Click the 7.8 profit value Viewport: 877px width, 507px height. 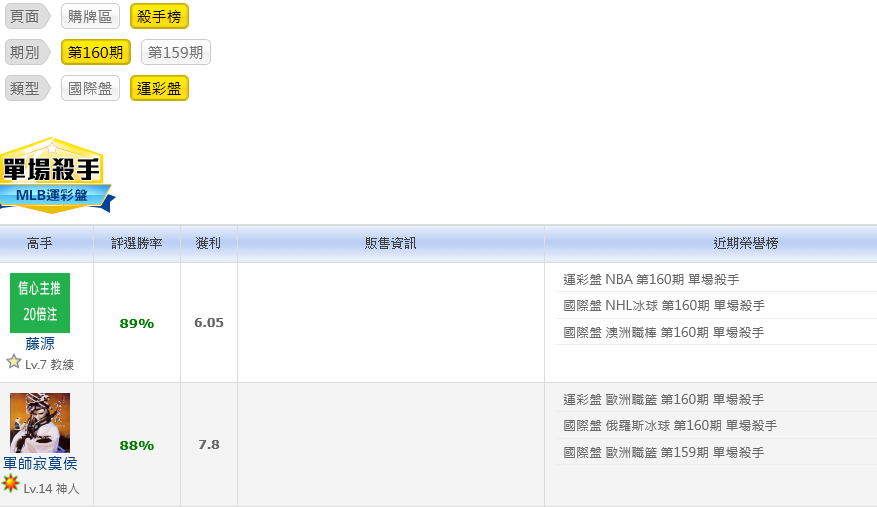point(209,444)
